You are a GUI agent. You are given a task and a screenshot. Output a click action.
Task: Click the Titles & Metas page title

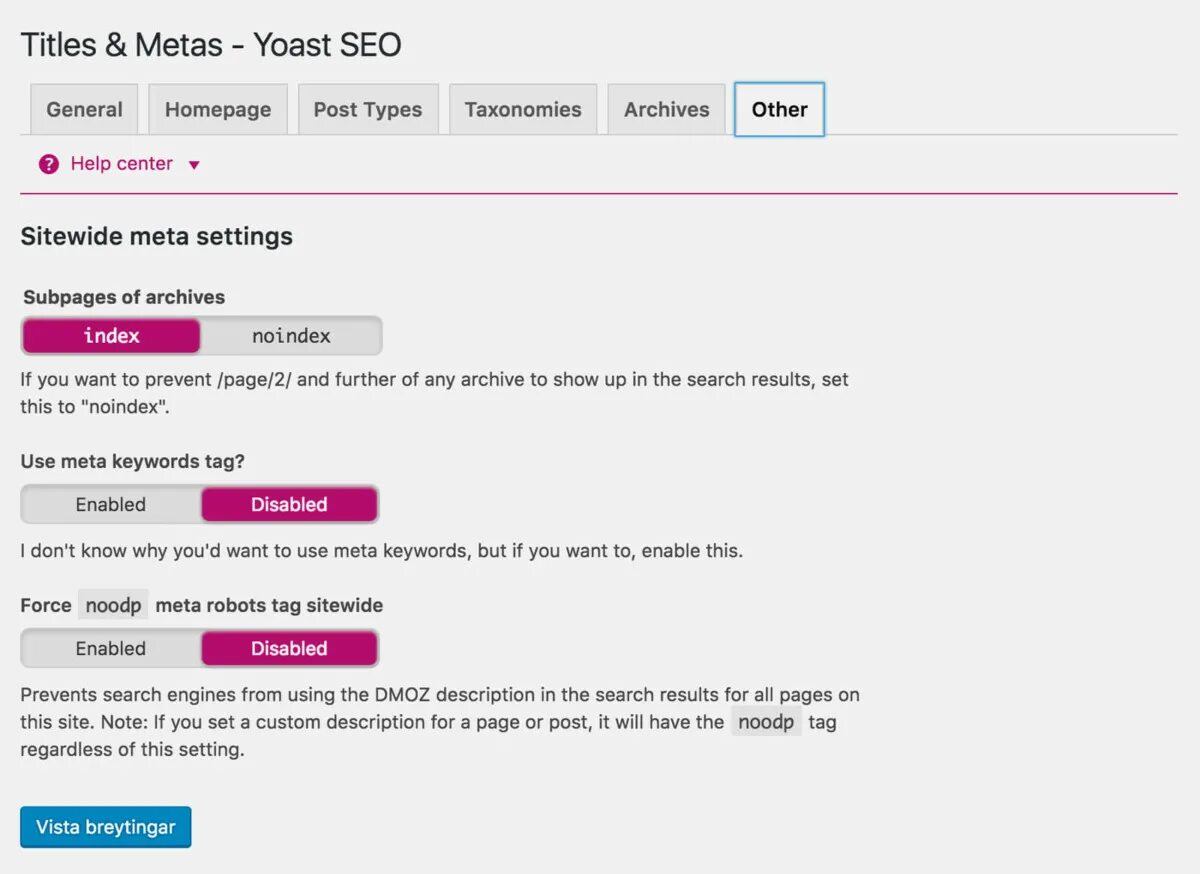pyautogui.click(x=211, y=45)
